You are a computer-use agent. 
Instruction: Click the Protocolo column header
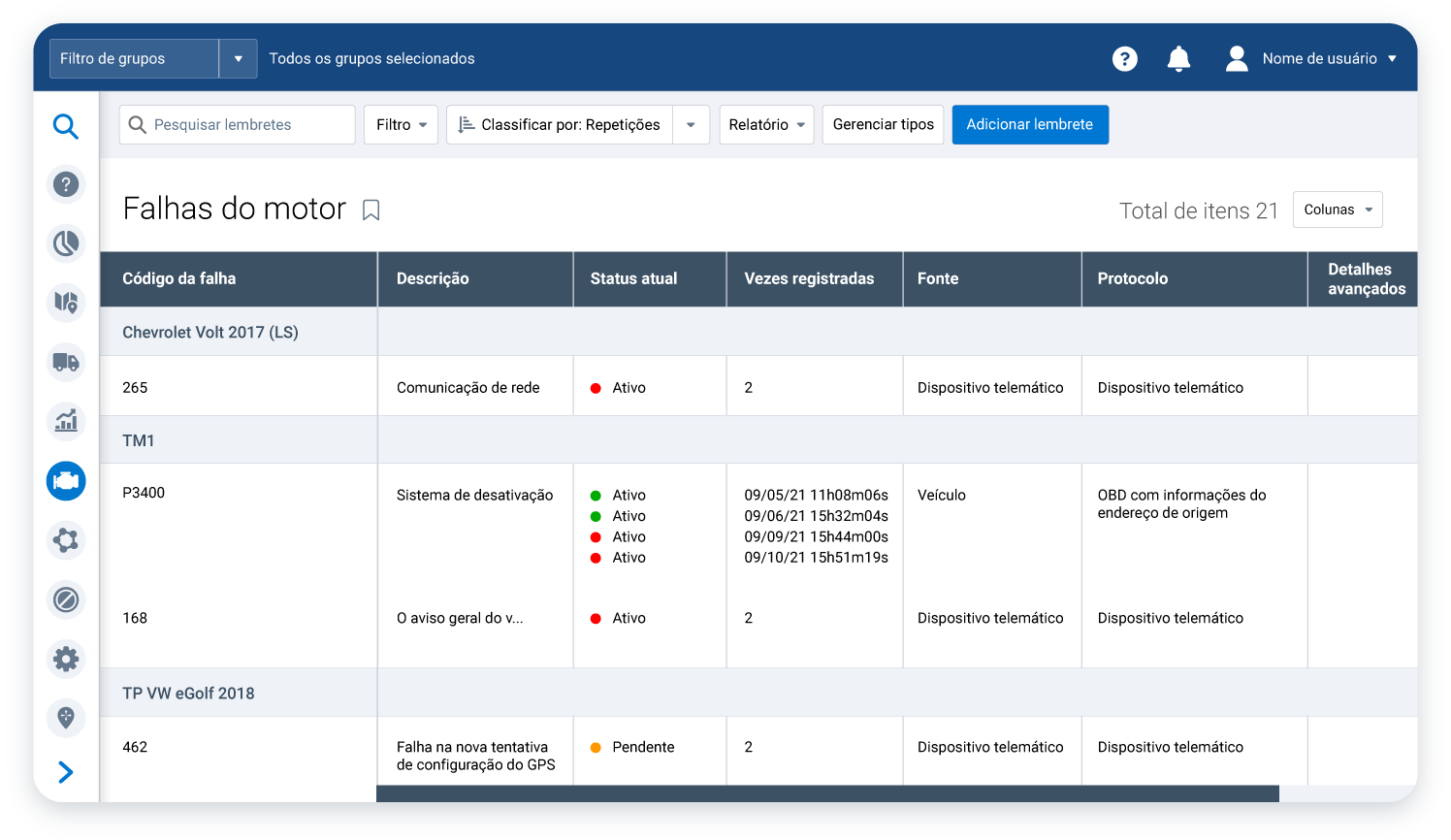tap(1195, 279)
